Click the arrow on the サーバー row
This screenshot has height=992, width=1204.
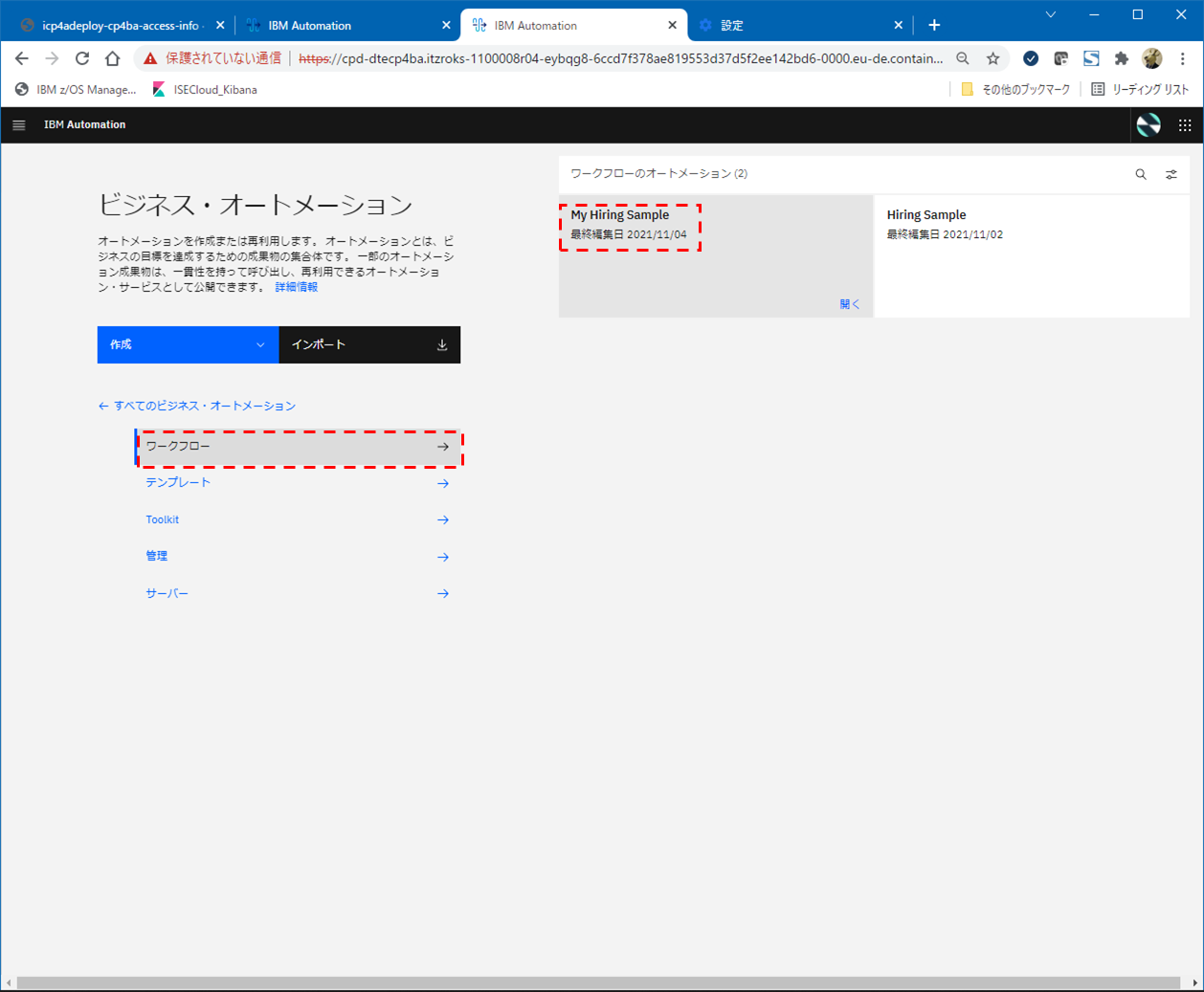click(443, 594)
